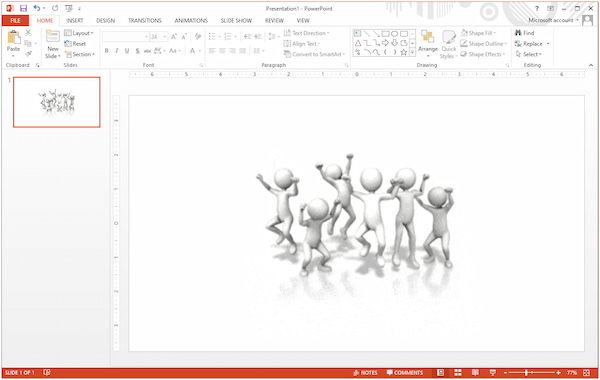
Task: Switch to the DESIGN tab
Action: pos(105,21)
